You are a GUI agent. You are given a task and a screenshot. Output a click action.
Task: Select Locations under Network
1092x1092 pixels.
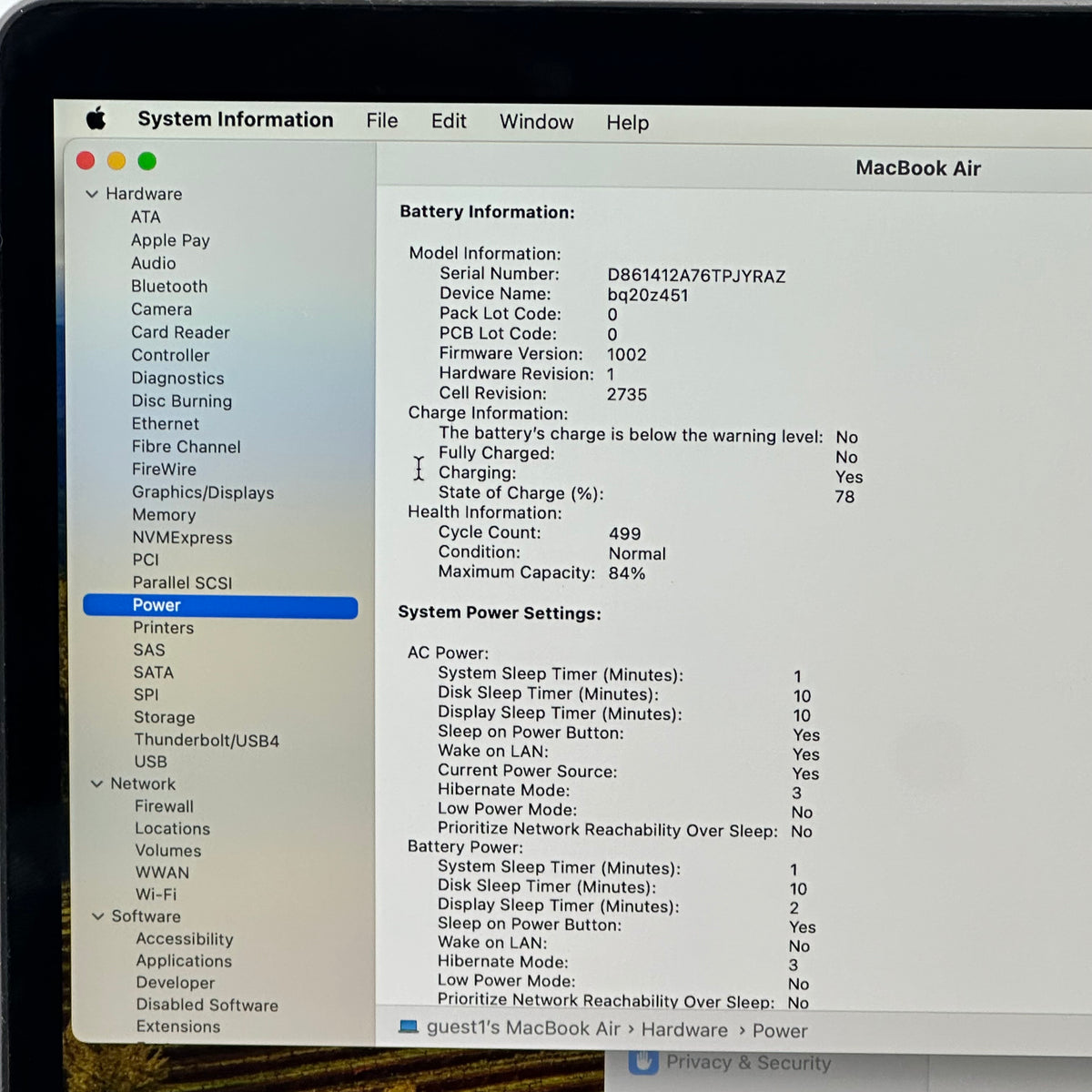pos(172,828)
